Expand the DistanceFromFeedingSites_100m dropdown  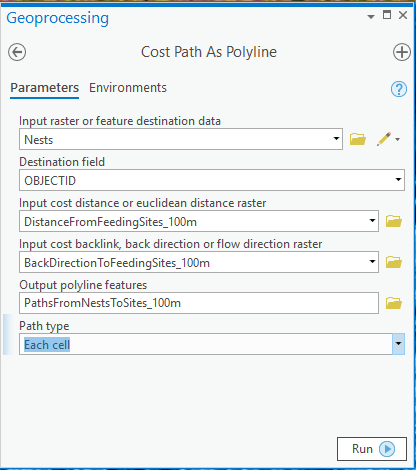pos(372,221)
